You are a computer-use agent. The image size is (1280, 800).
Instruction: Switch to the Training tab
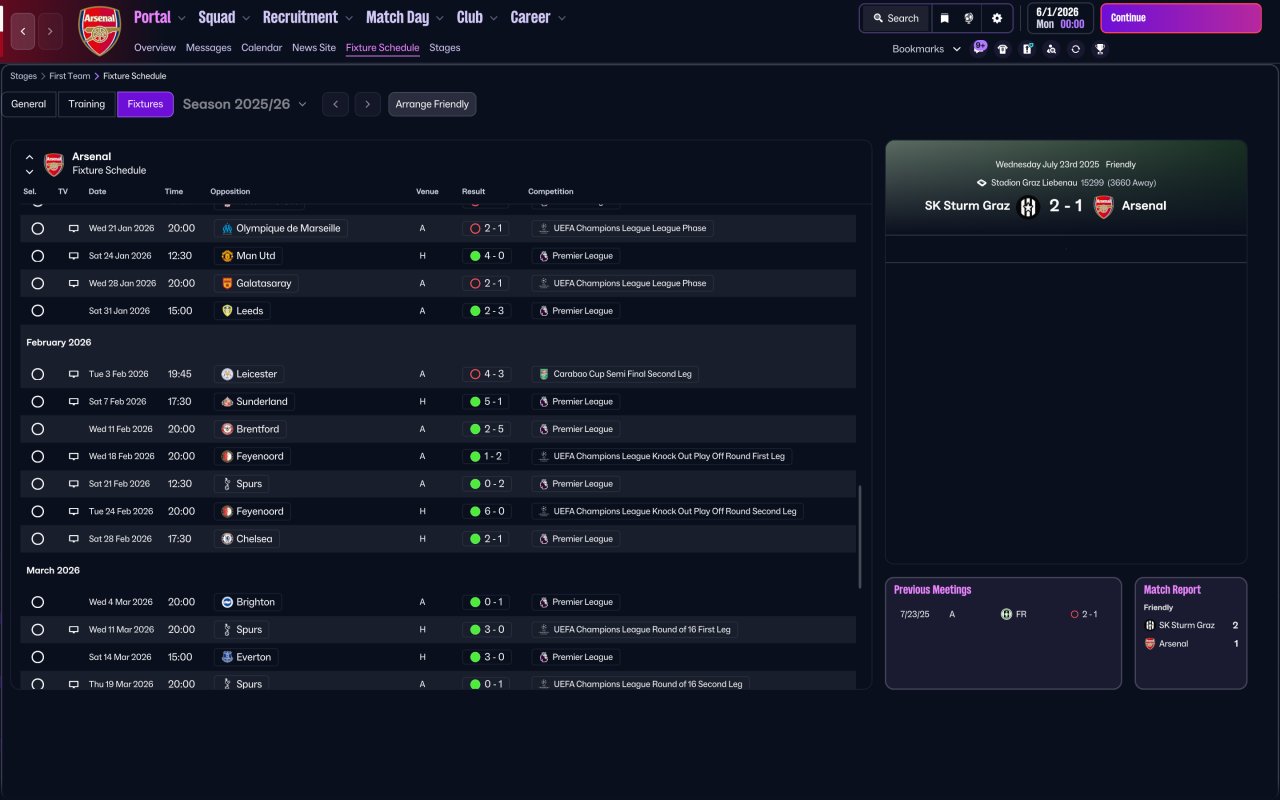[x=87, y=104]
